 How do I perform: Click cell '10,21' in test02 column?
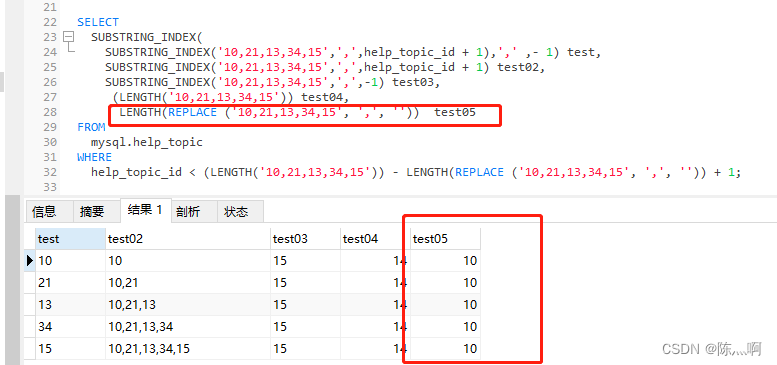point(188,282)
